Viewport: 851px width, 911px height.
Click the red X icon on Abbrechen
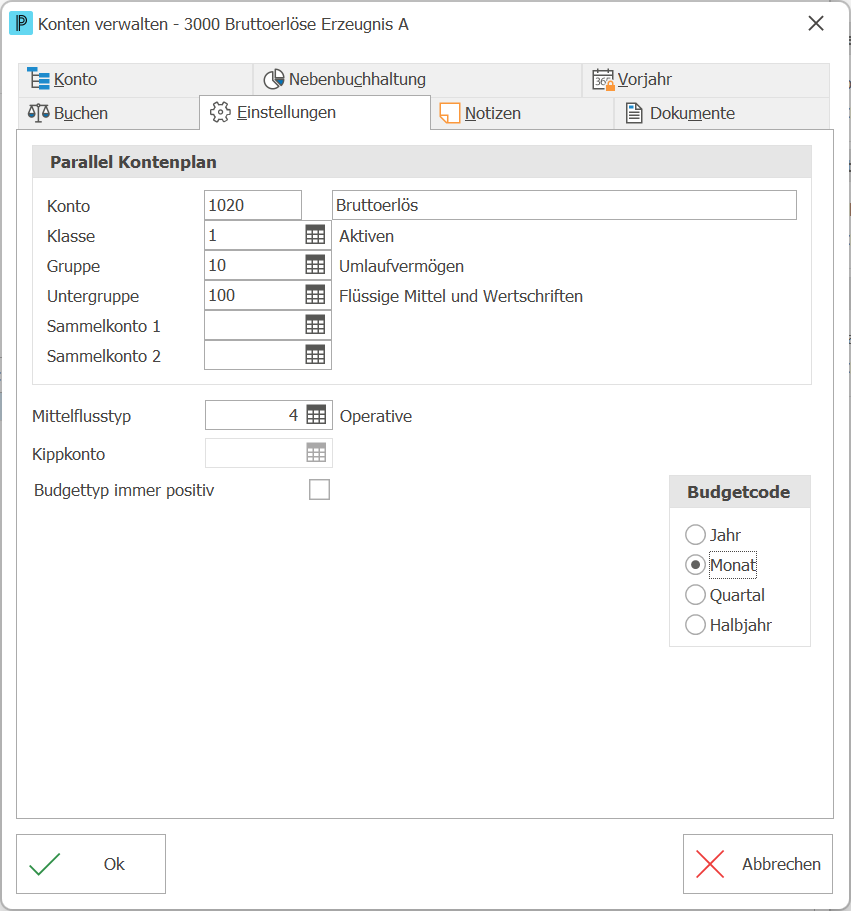710,864
